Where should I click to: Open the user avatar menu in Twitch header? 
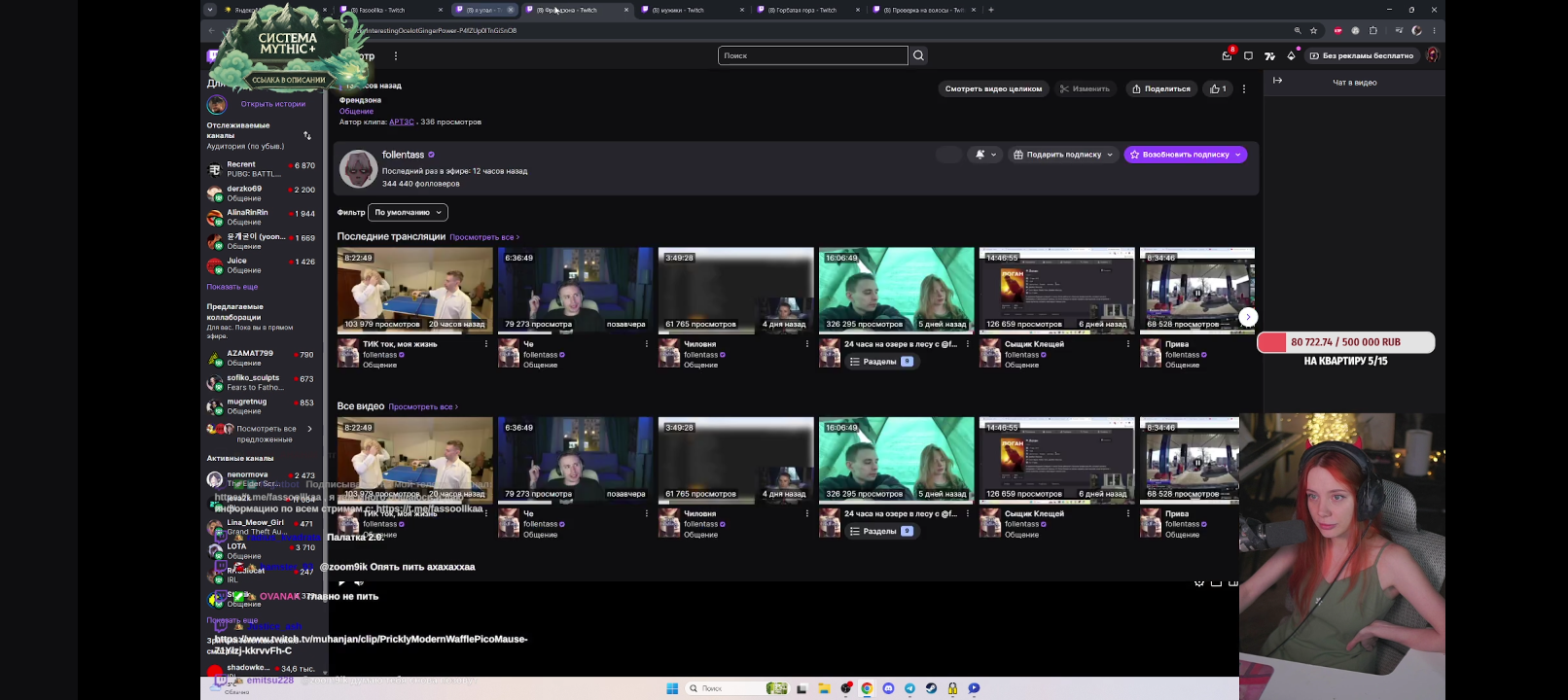click(x=1432, y=55)
